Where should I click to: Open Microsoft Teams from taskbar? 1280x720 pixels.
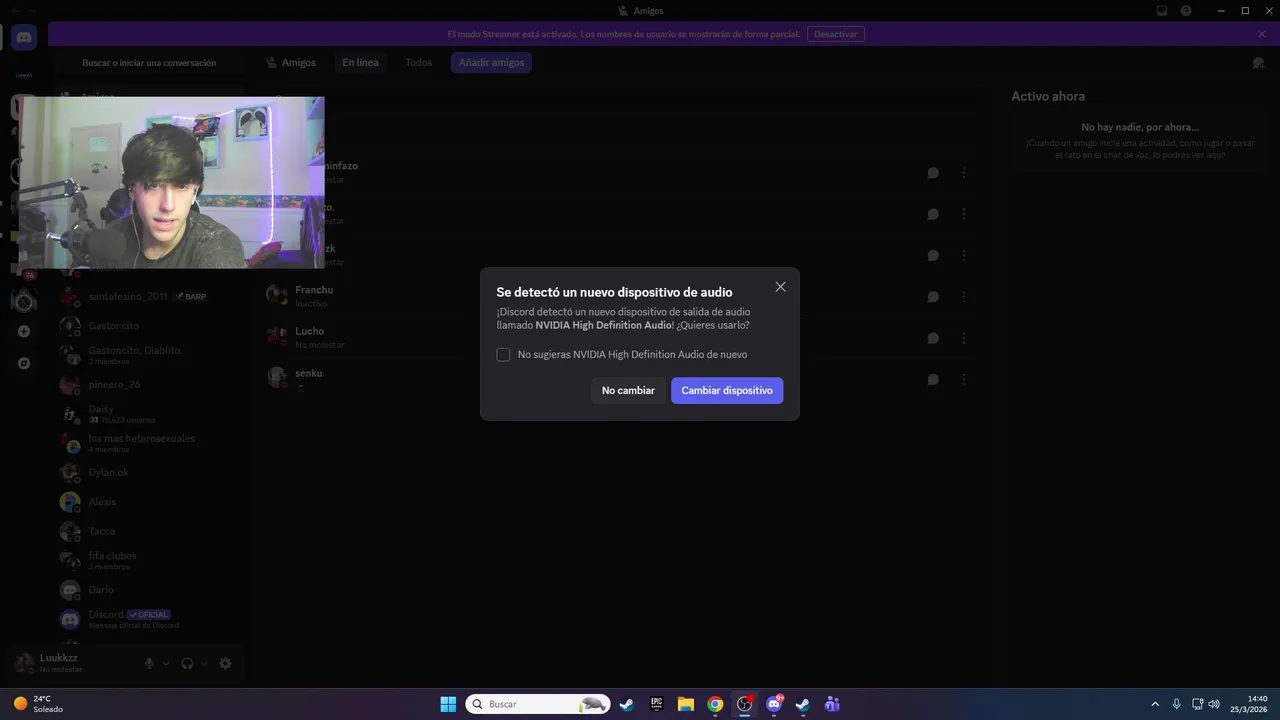tap(832, 704)
